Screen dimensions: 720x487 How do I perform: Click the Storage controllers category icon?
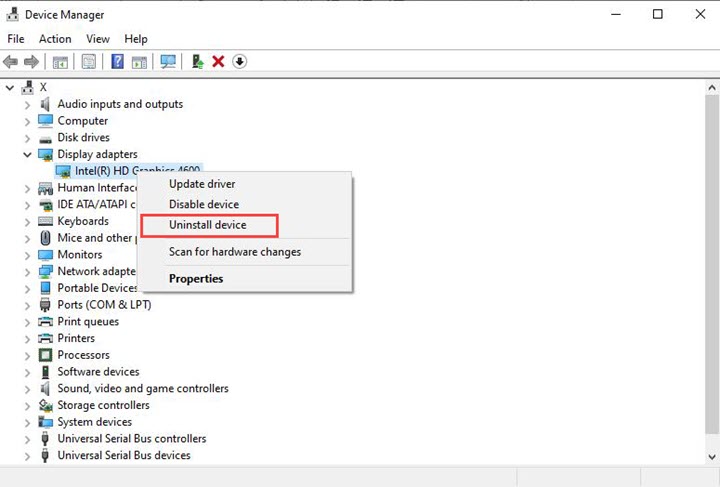pos(45,405)
